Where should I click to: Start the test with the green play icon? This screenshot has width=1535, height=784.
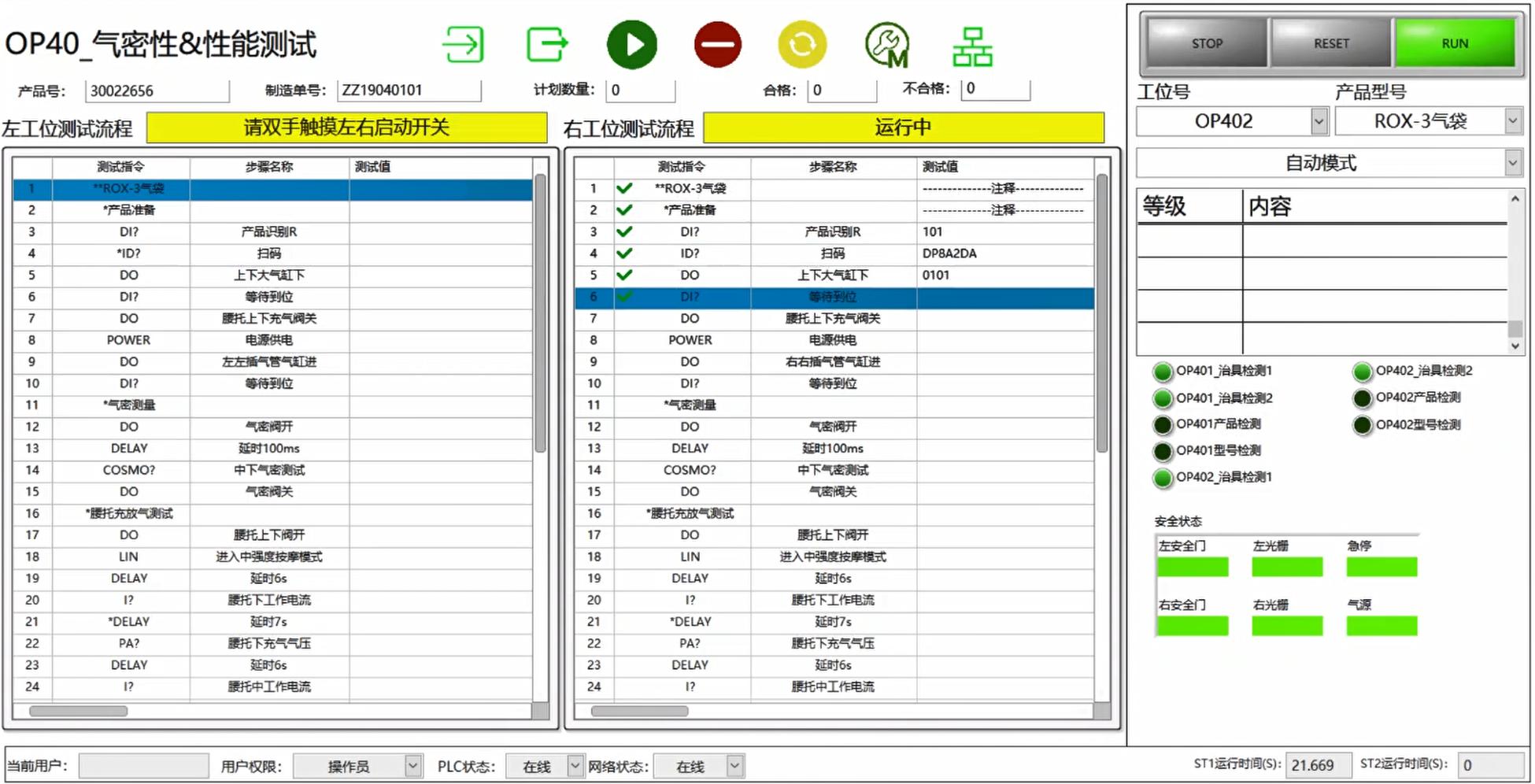click(632, 44)
